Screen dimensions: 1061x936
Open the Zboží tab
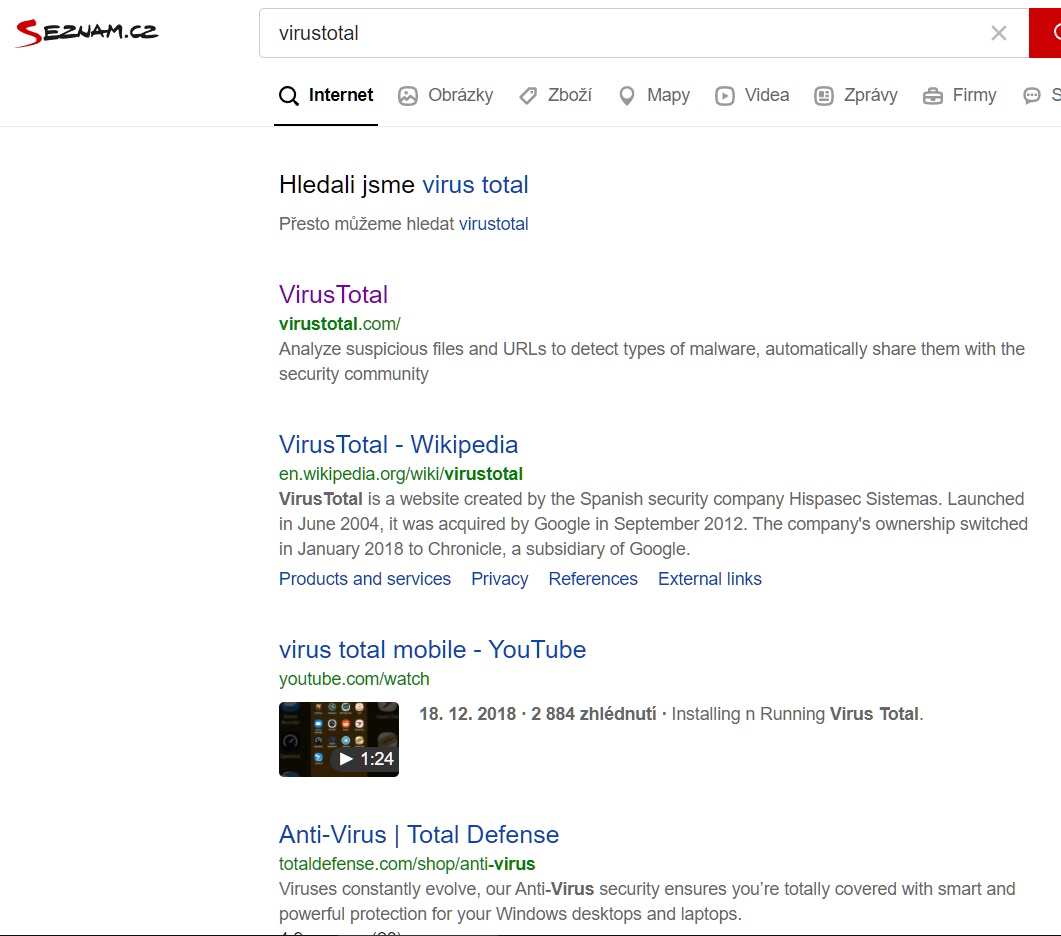coord(556,95)
